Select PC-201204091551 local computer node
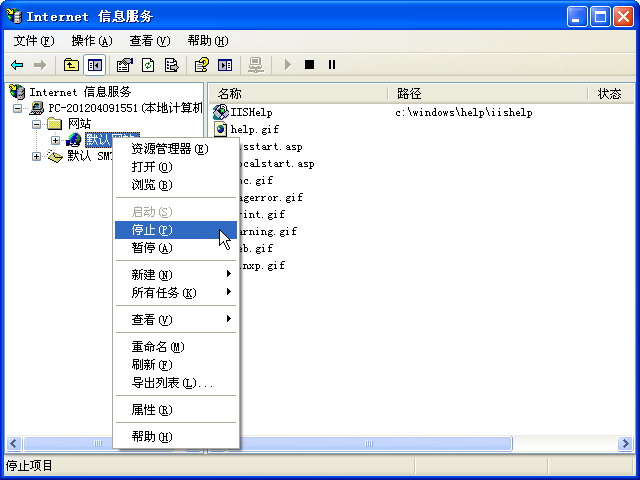This screenshot has width=640, height=480. click(126, 108)
